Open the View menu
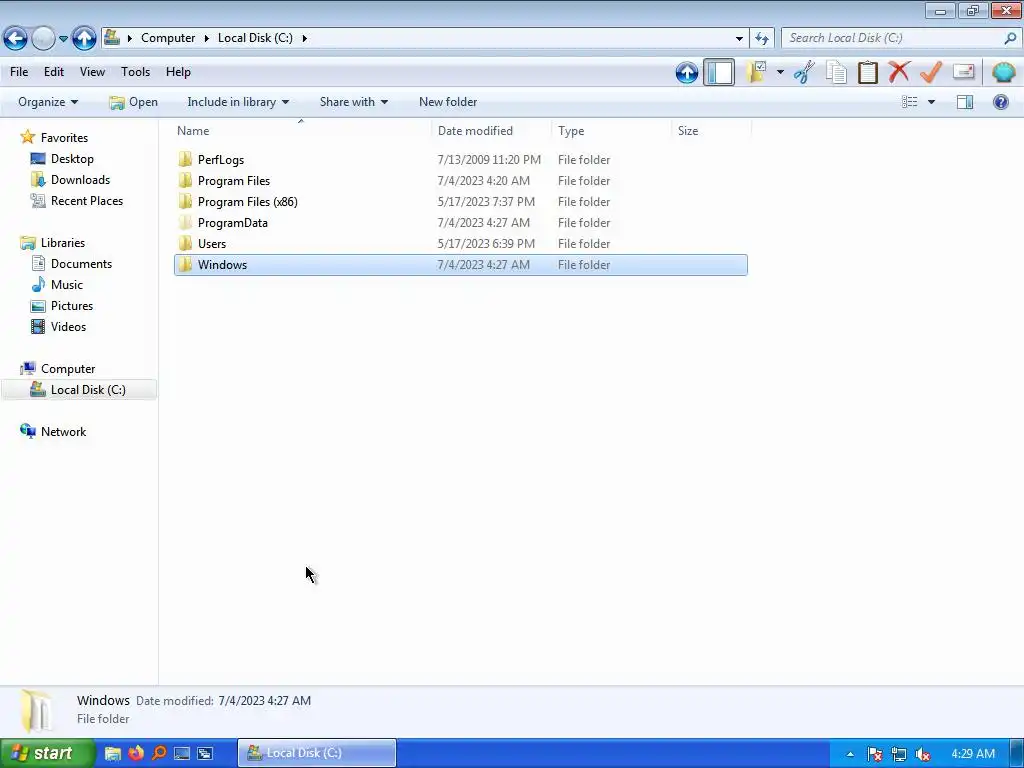 pyautogui.click(x=92, y=72)
